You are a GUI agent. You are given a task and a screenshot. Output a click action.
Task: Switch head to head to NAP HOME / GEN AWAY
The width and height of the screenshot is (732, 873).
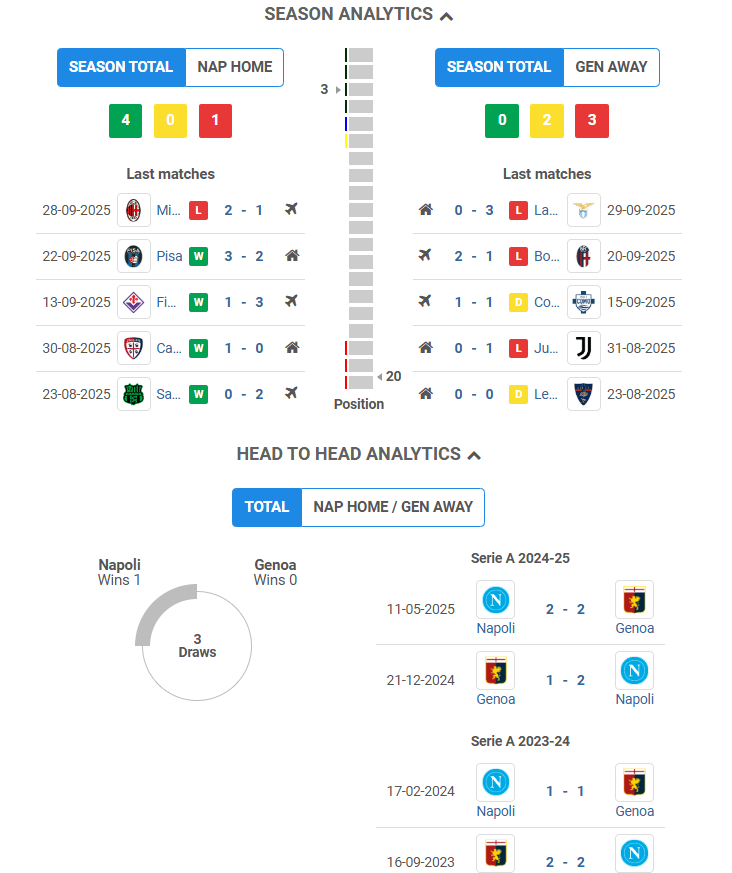click(x=393, y=507)
